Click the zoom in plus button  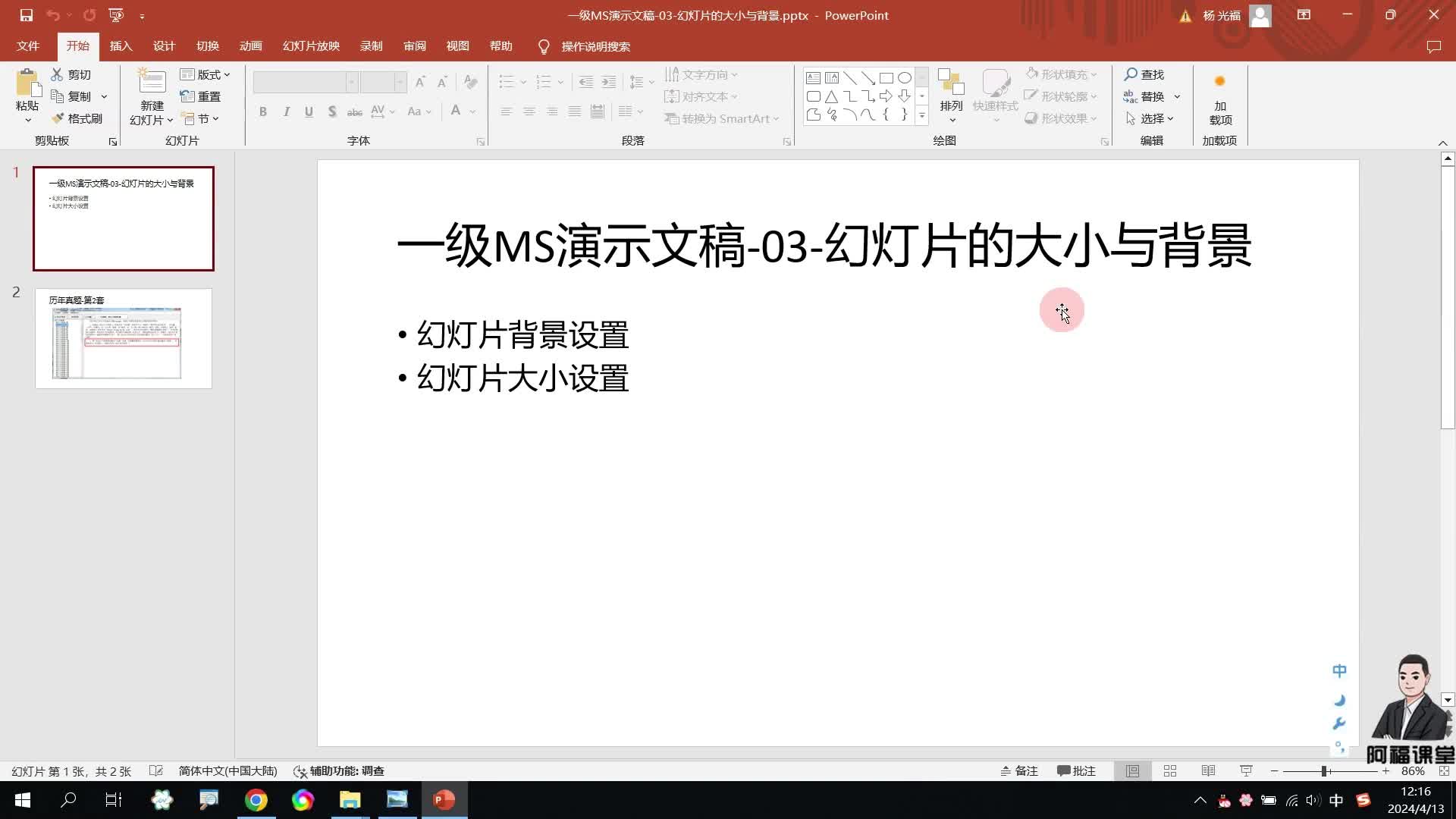click(1385, 771)
